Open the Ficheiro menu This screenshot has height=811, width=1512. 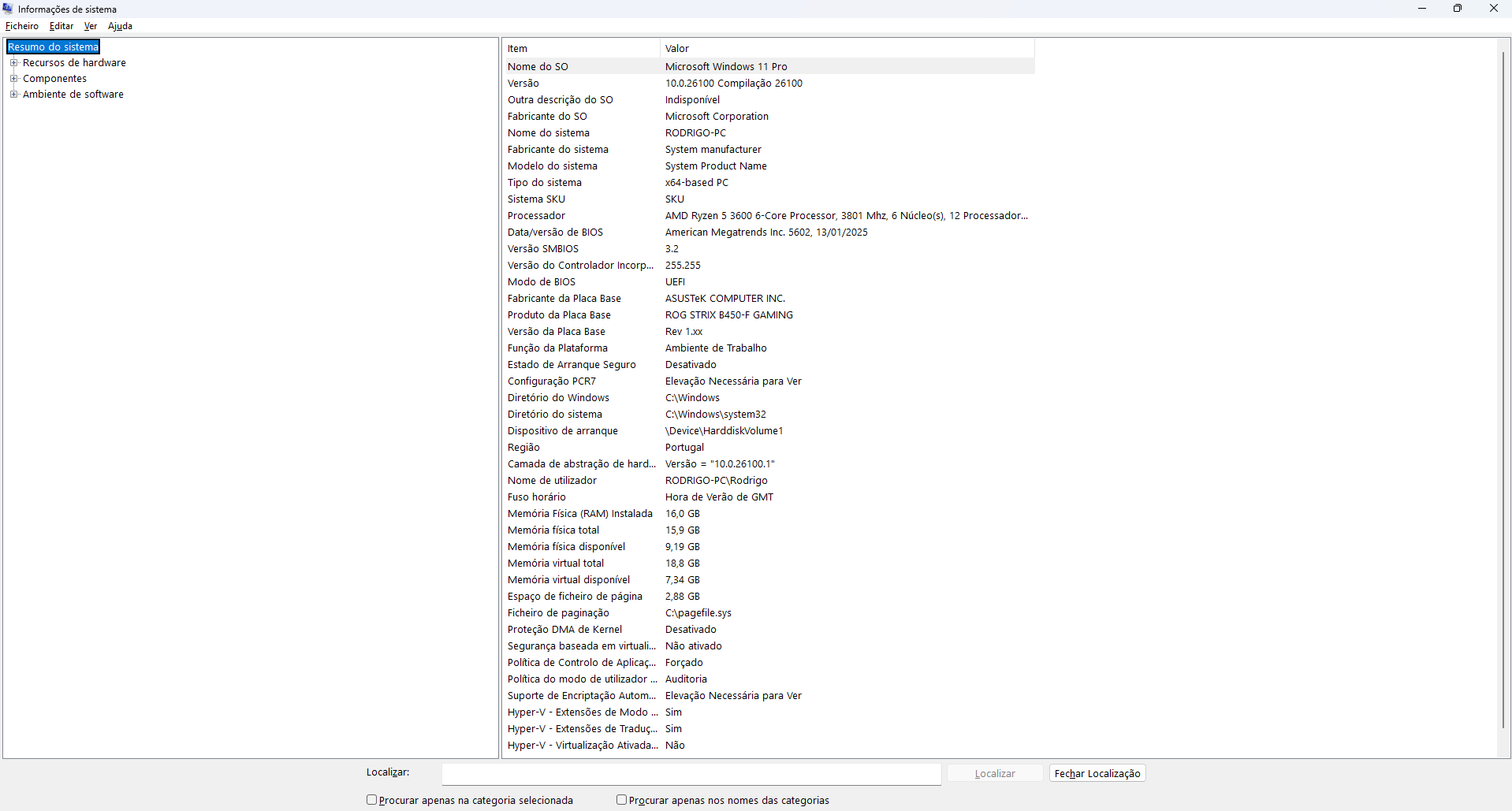pos(22,26)
